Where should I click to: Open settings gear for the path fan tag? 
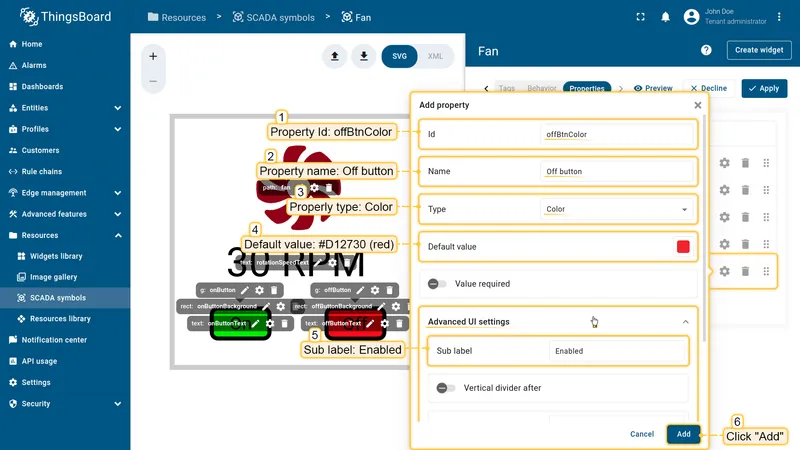point(314,188)
